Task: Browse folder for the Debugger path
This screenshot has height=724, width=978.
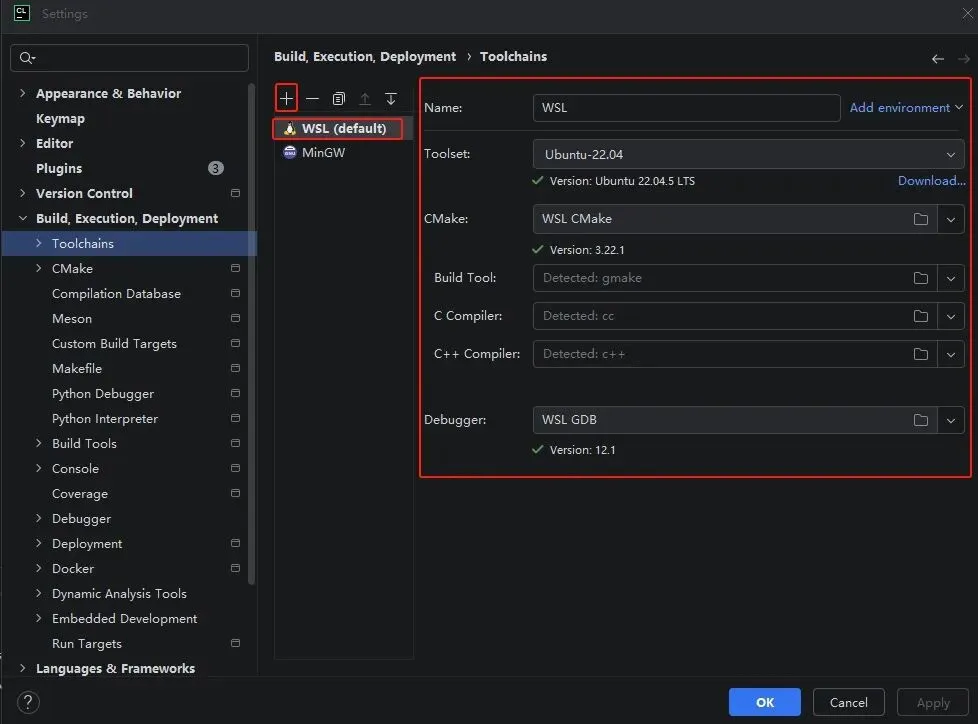Action: coord(921,420)
